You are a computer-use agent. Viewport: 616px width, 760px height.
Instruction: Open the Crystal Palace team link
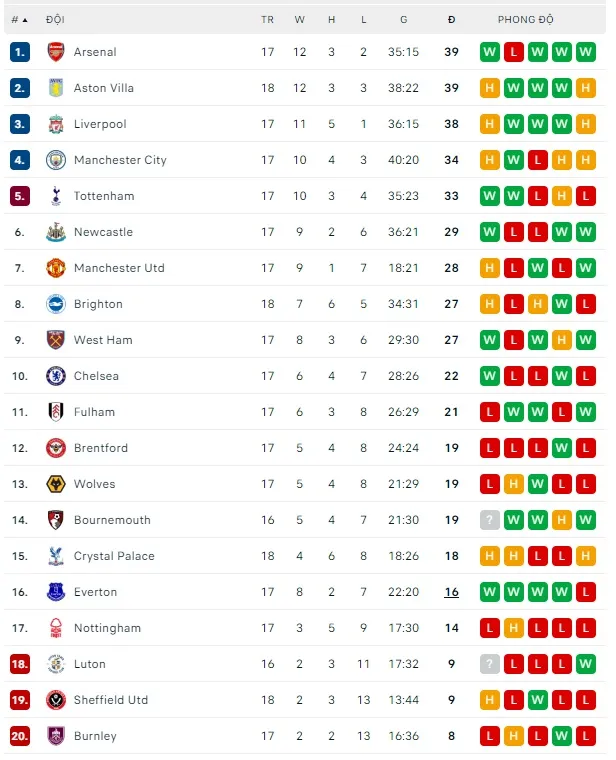[x=114, y=556]
